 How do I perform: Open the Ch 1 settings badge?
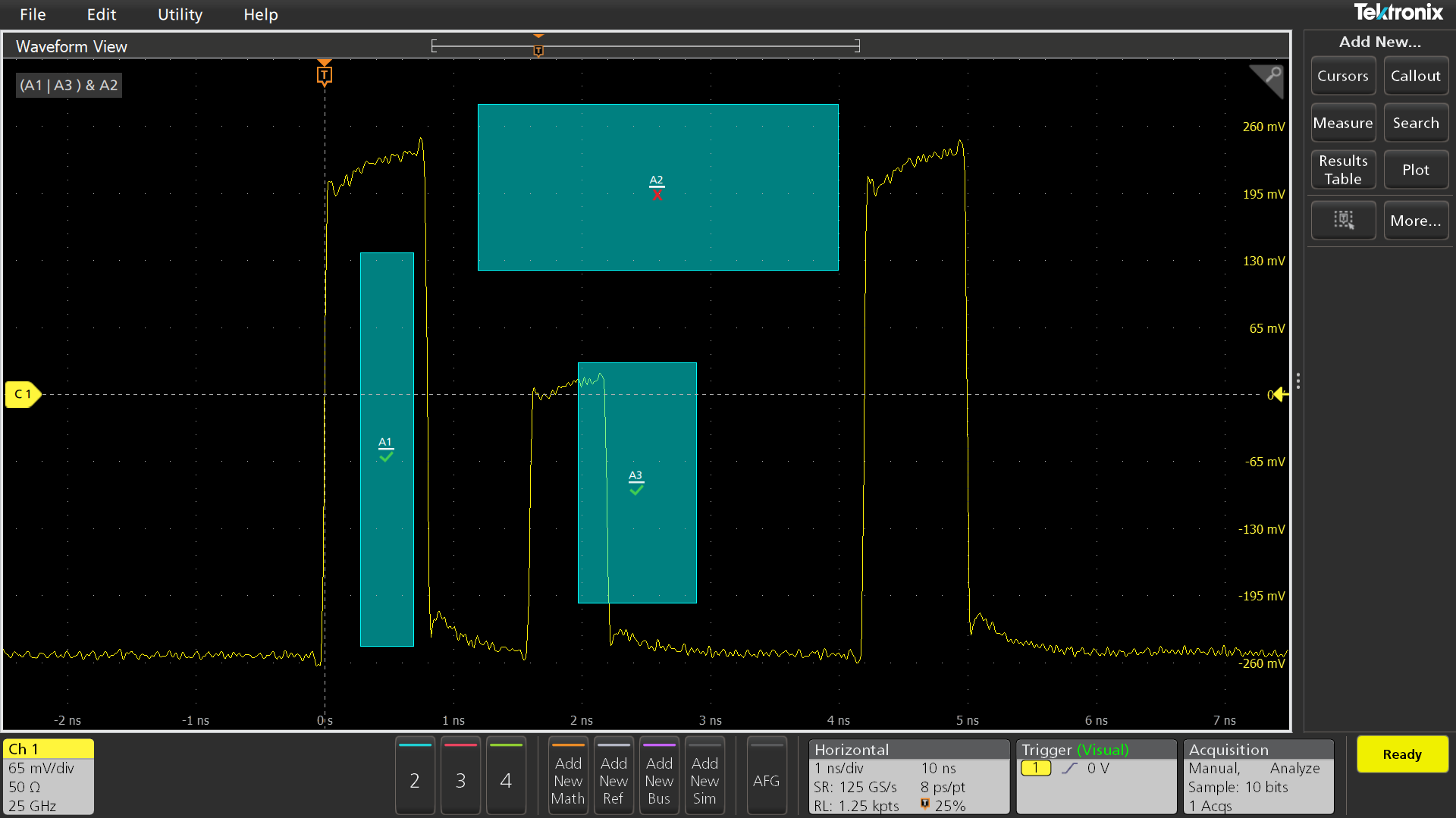tap(49, 776)
